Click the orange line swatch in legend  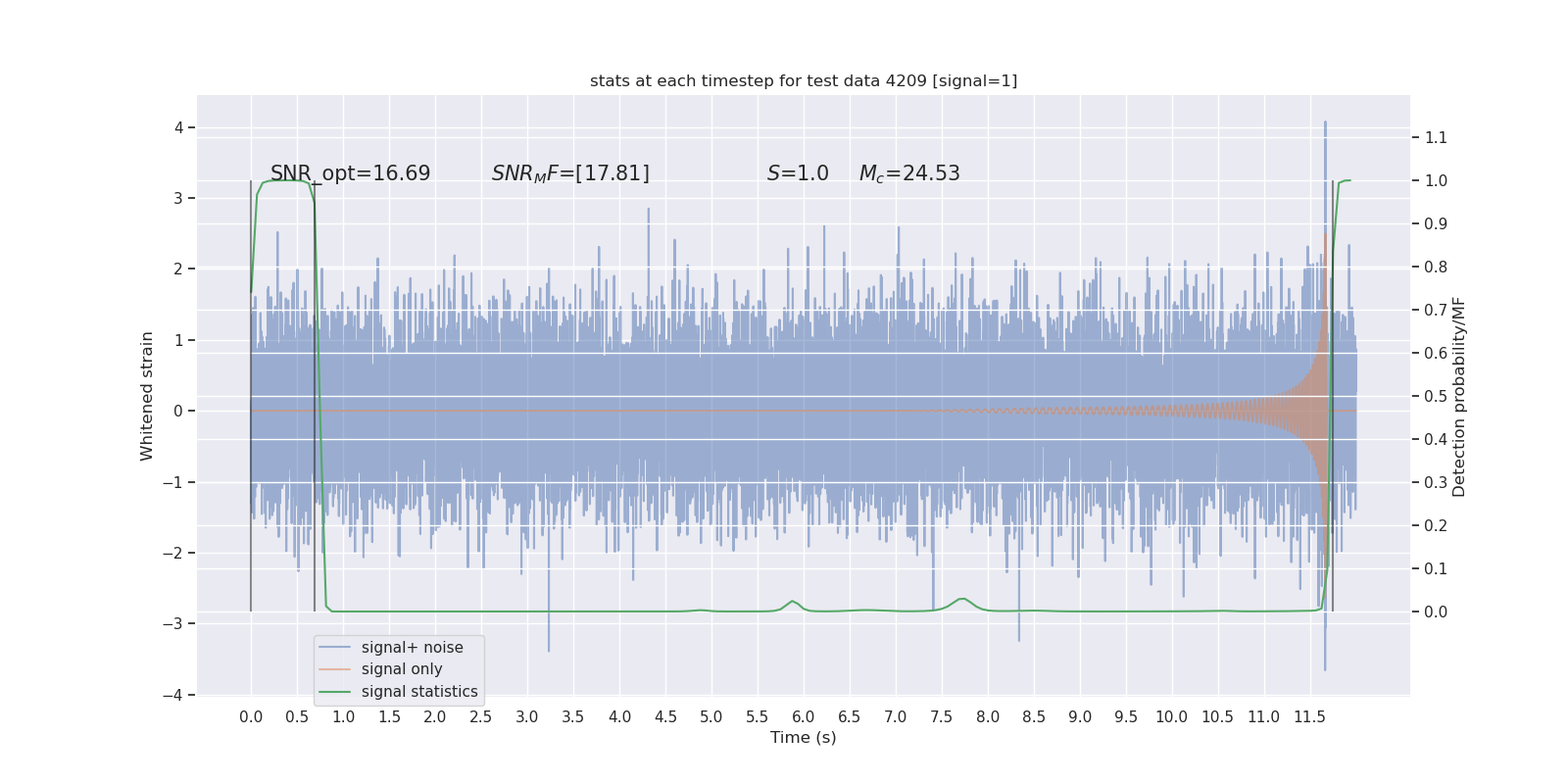[x=335, y=669]
